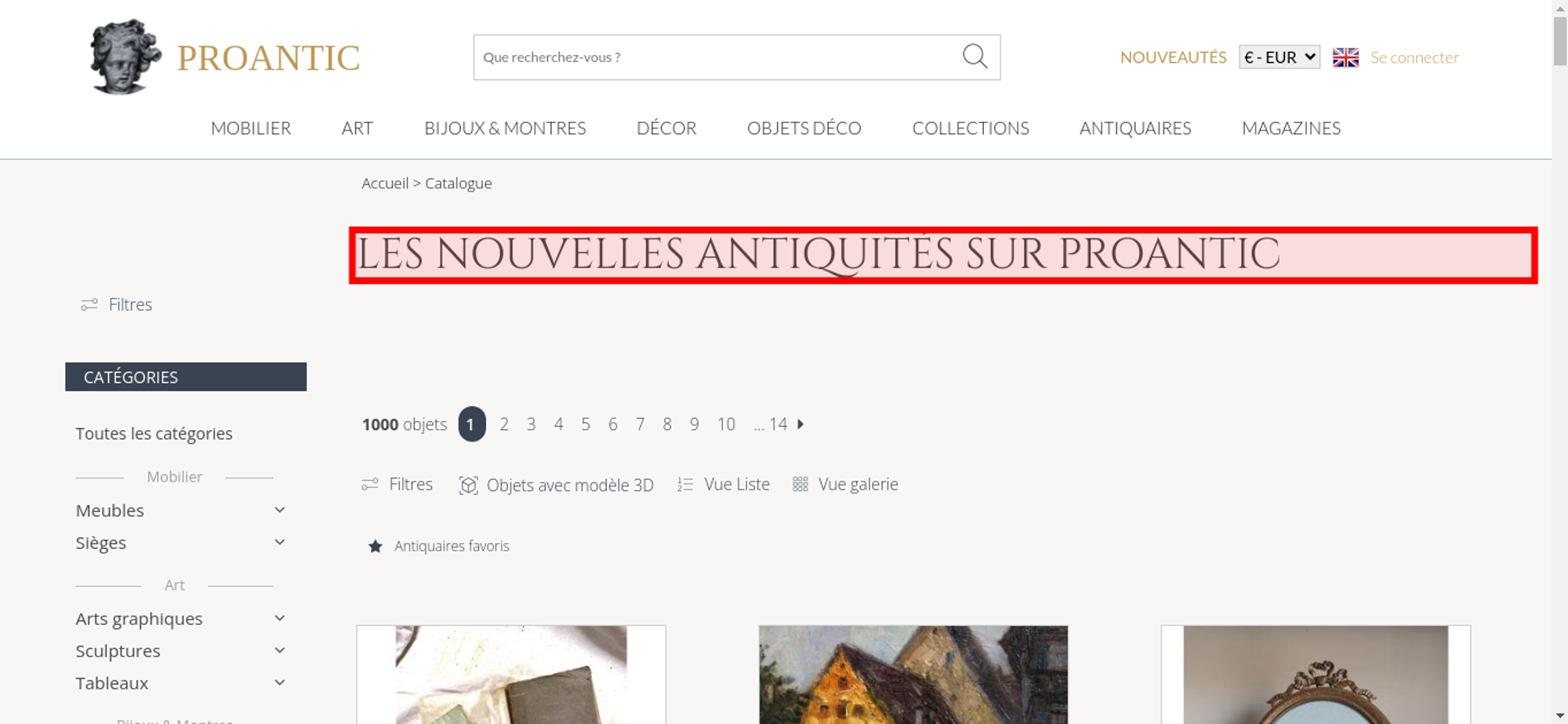The width and height of the screenshot is (1568, 724).
Task: Click the Se connecter link
Action: [1414, 57]
